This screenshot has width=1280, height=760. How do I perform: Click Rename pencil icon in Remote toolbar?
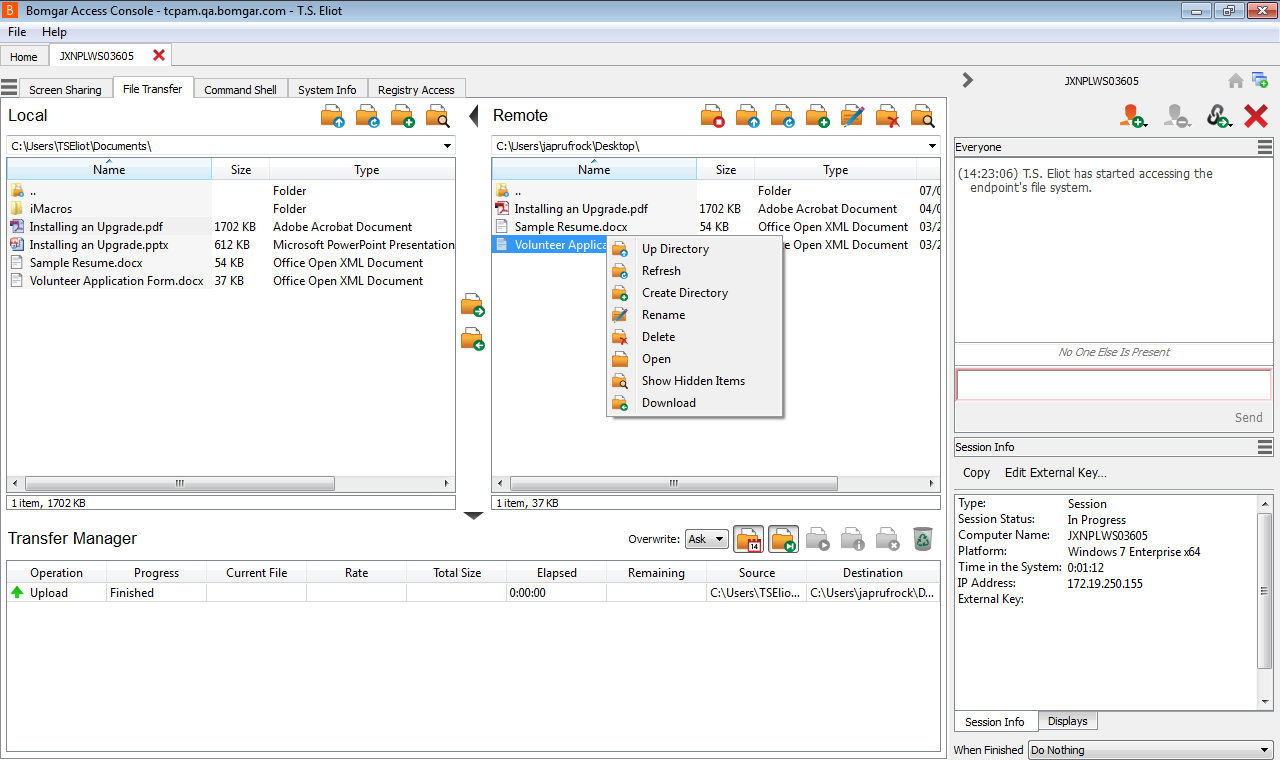pos(853,117)
